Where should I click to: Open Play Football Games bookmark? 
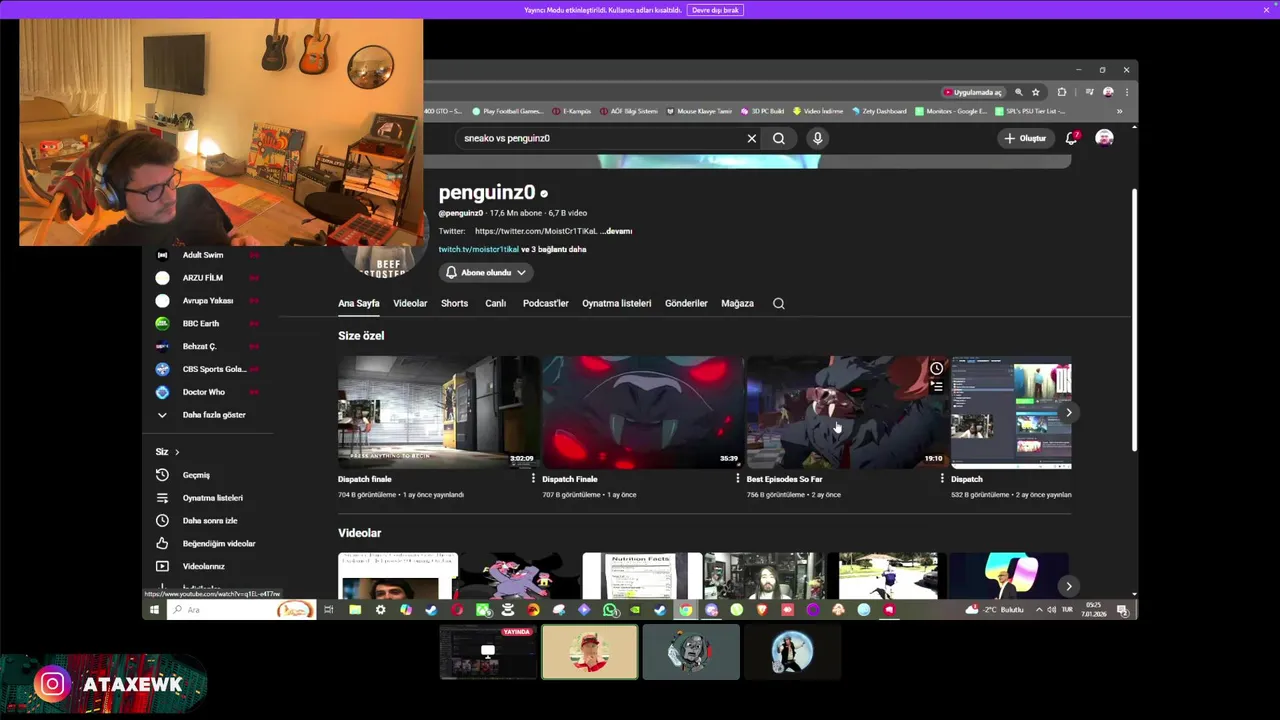[x=508, y=111]
